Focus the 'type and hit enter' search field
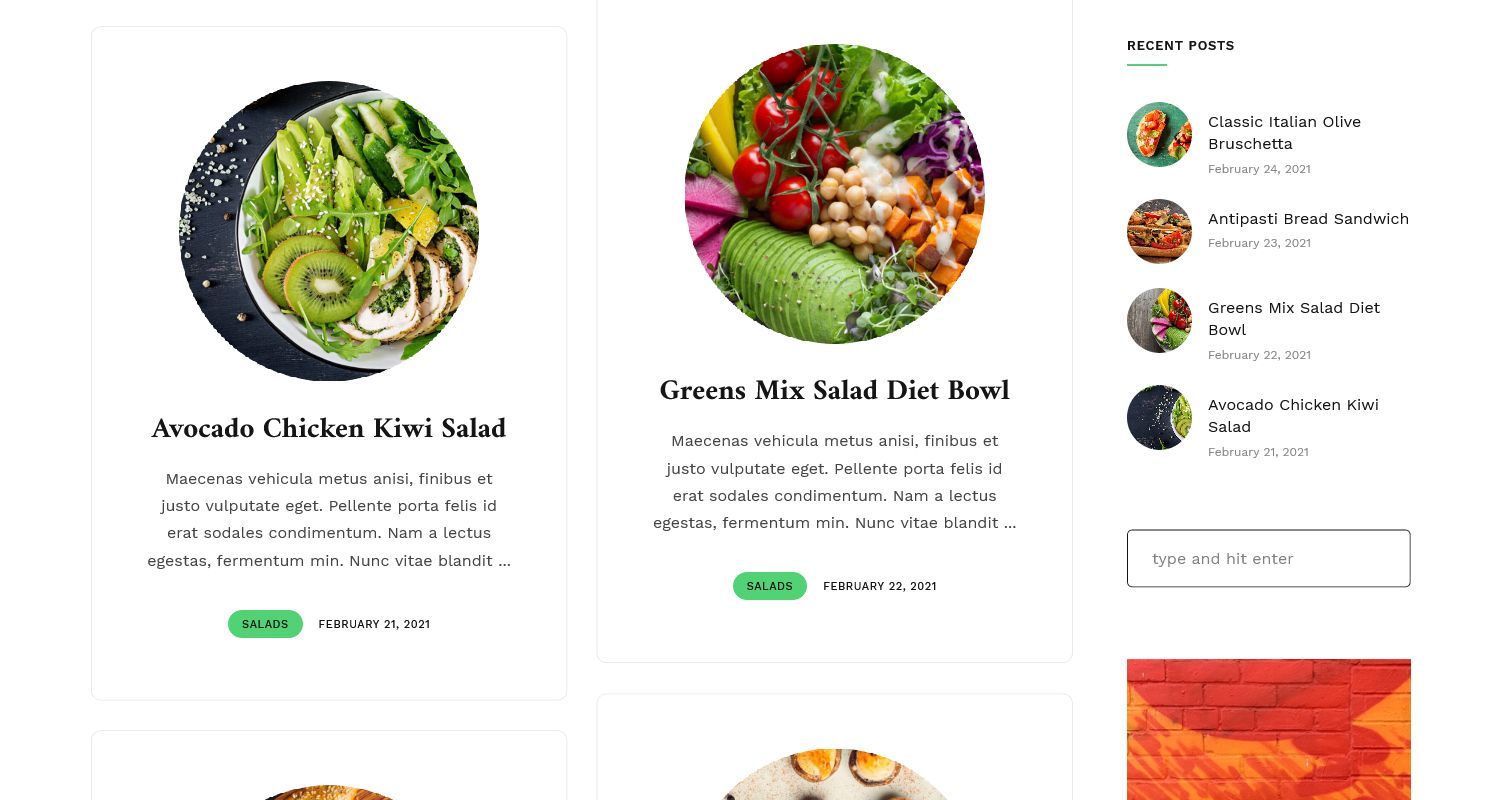The image size is (1500, 800). click(1269, 558)
